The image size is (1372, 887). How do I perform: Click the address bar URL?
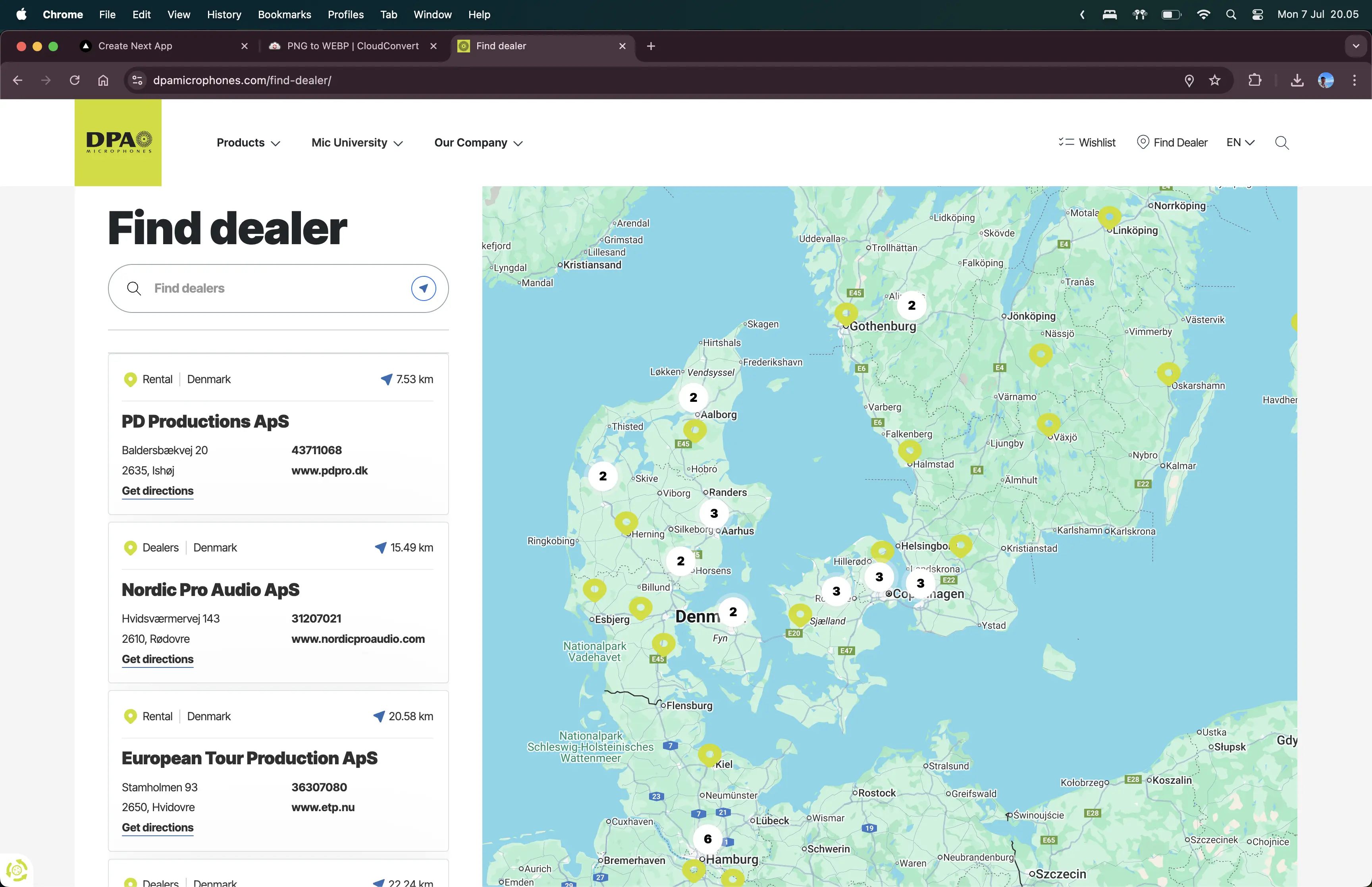click(x=243, y=80)
